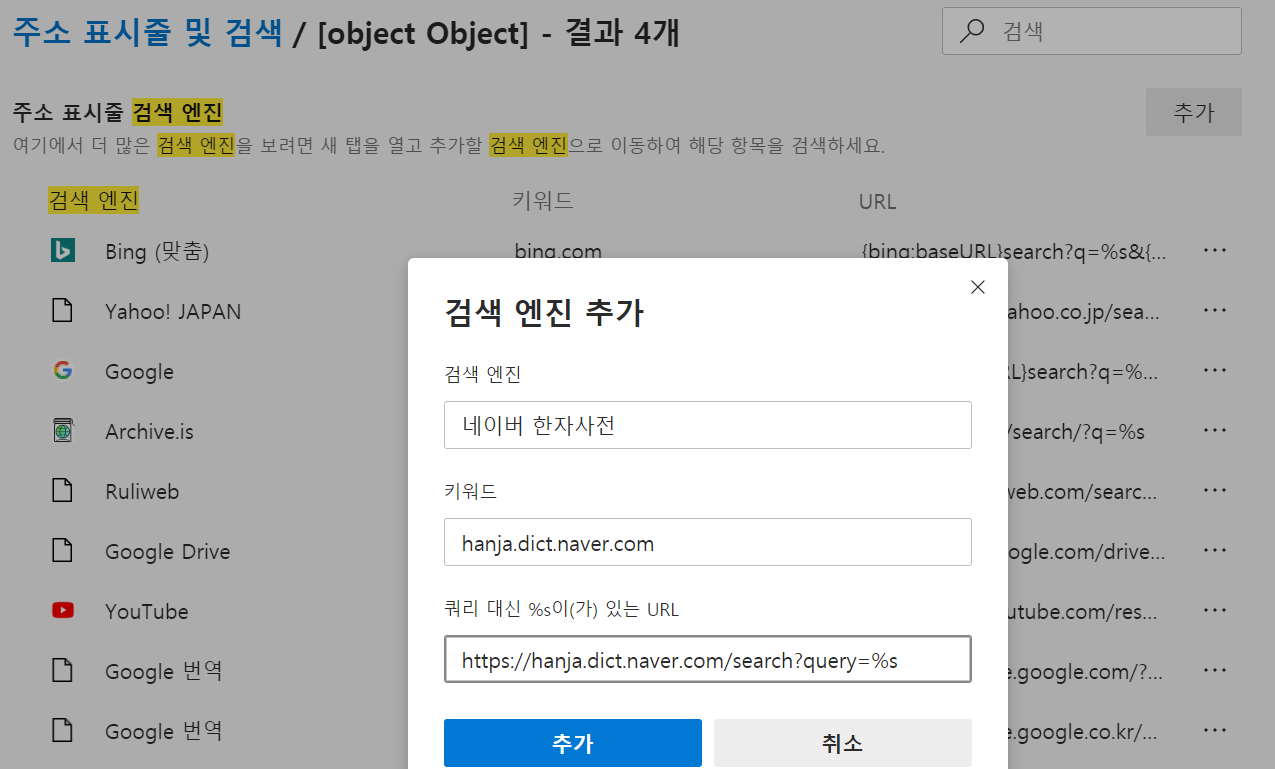Click the Bing search engine icon

click(63, 251)
